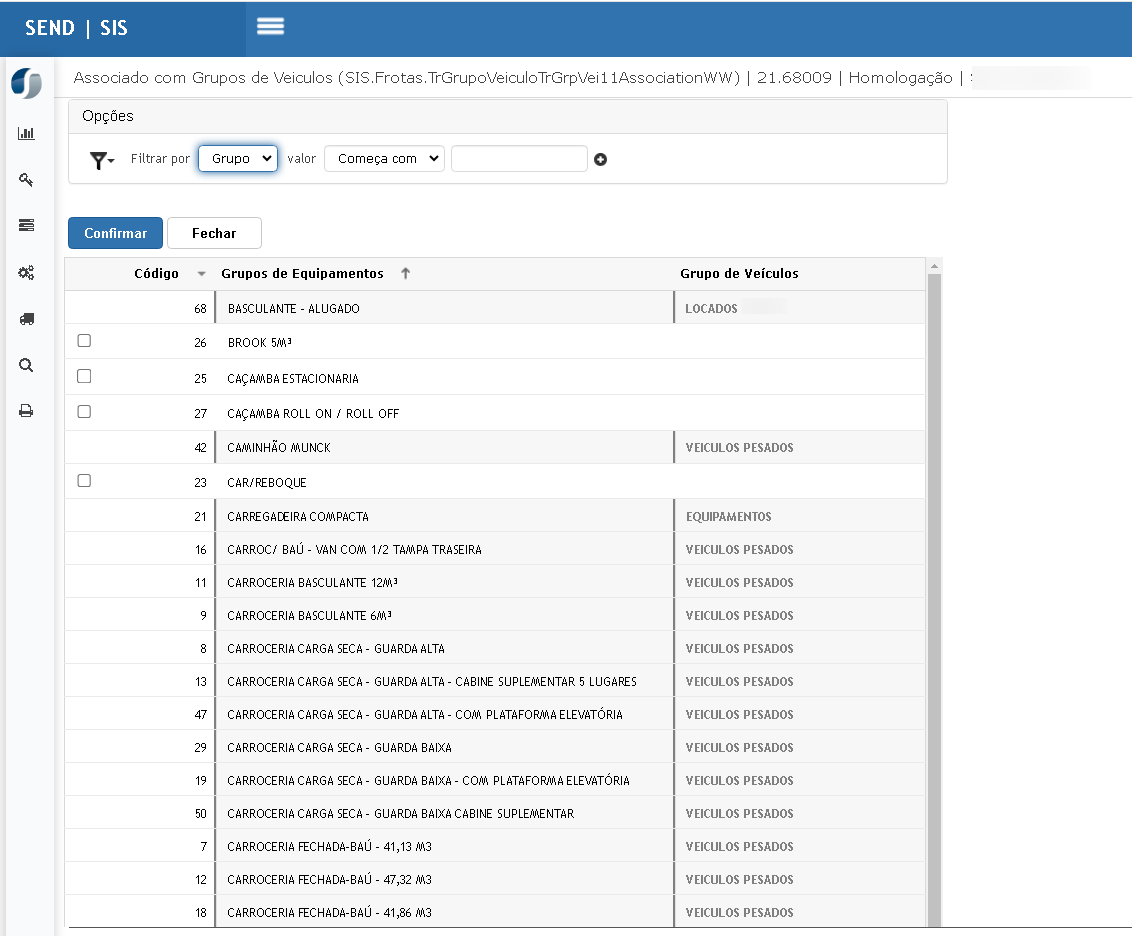Select GUARDA ALTA - COM PLATAFORMA ELEVATÓRIA row
The image size is (1132, 936).
[495, 714]
